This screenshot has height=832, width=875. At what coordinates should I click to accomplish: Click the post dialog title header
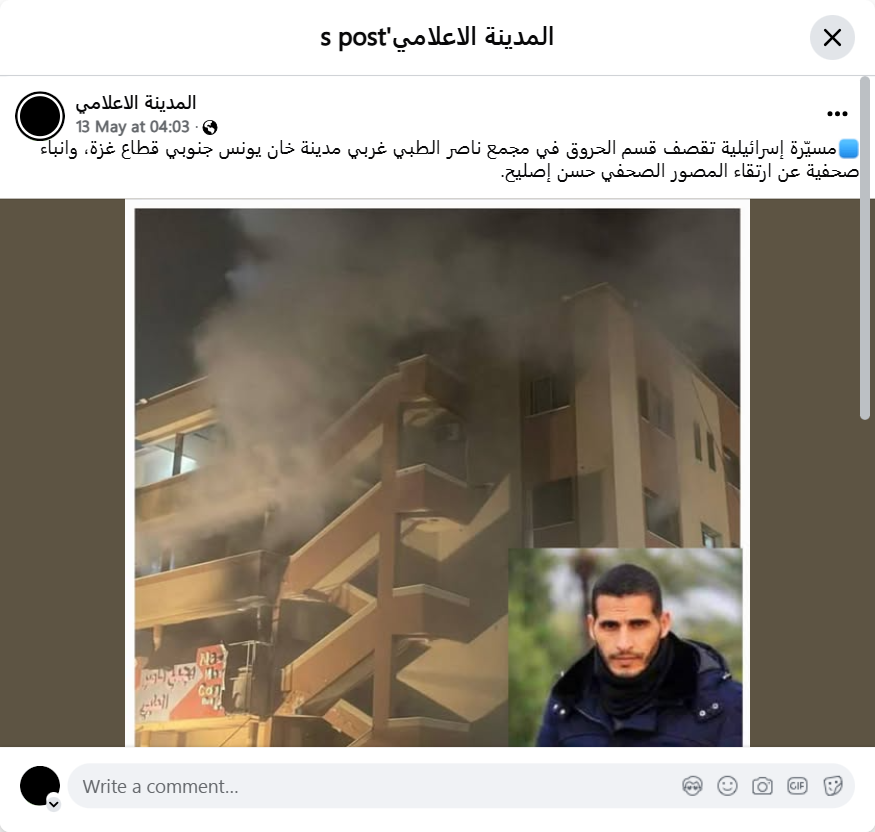click(x=437, y=37)
